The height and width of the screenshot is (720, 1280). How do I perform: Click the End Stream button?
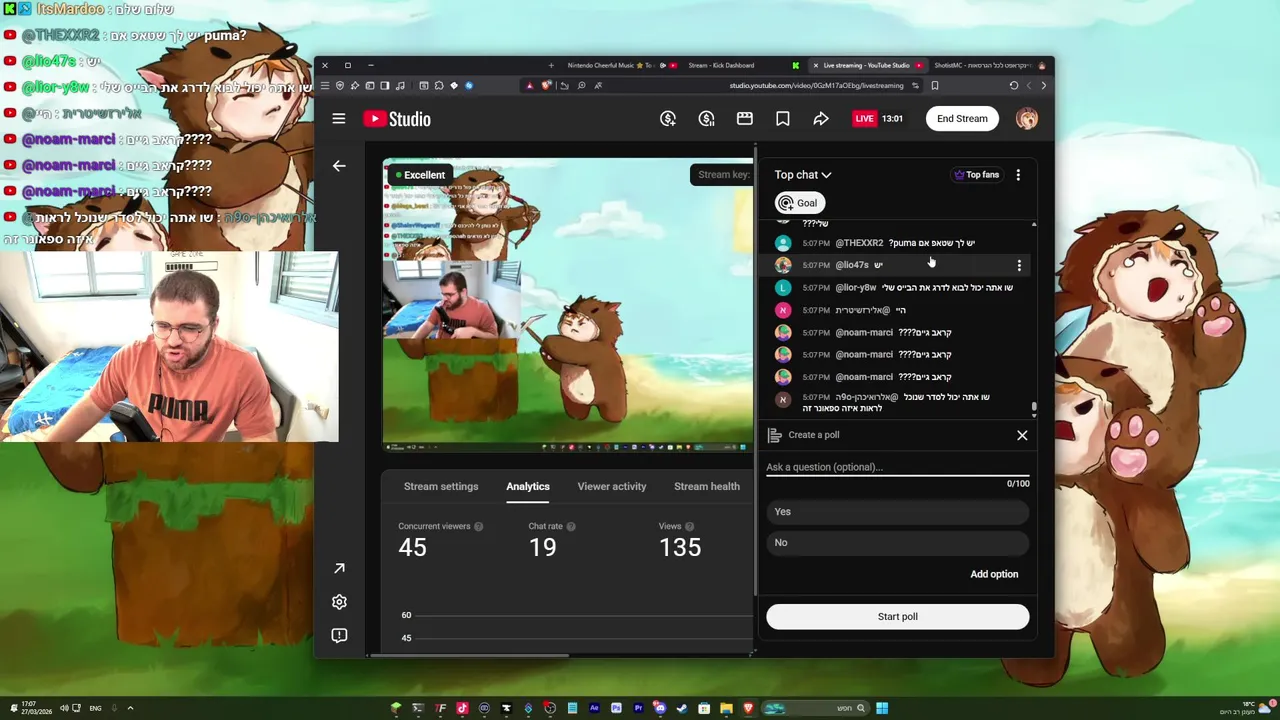[x=962, y=118]
